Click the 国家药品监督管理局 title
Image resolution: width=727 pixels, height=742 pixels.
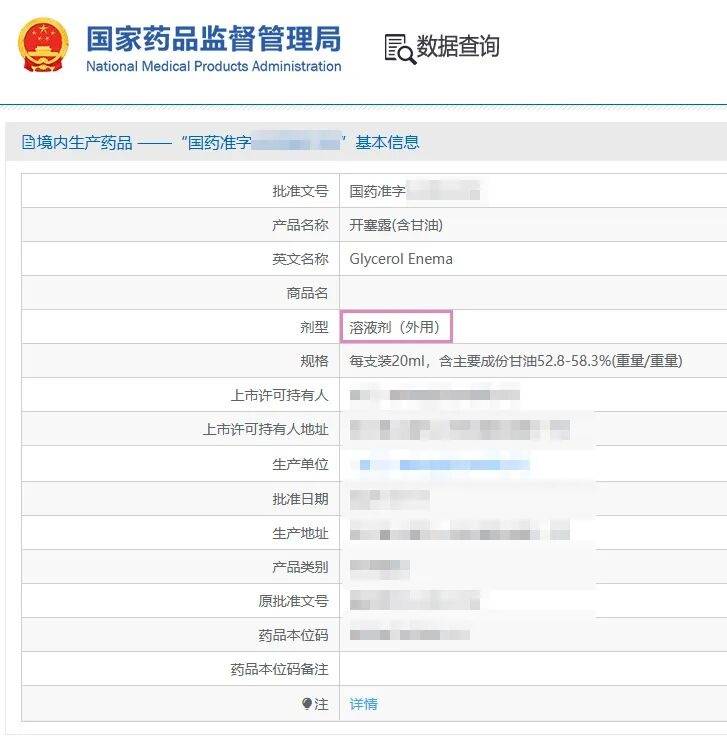tap(214, 39)
